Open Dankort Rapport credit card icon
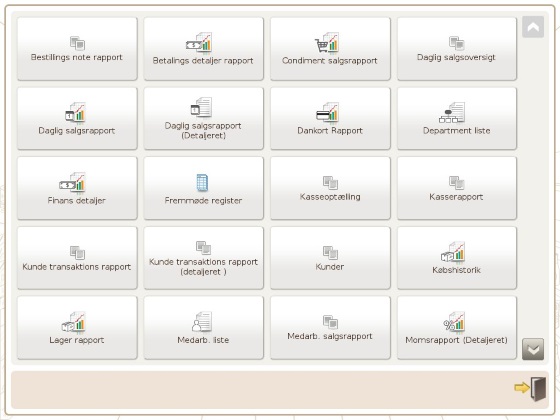 pyautogui.click(x=328, y=112)
